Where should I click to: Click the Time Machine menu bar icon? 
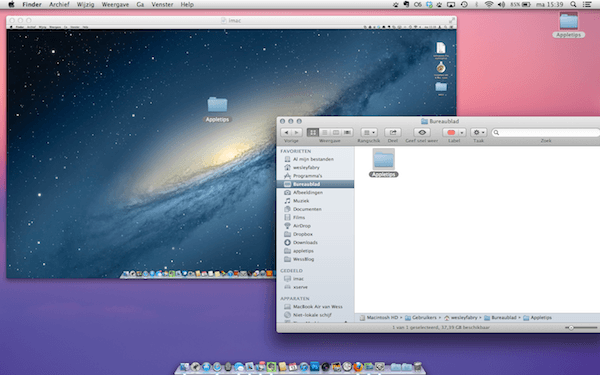point(464,5)
